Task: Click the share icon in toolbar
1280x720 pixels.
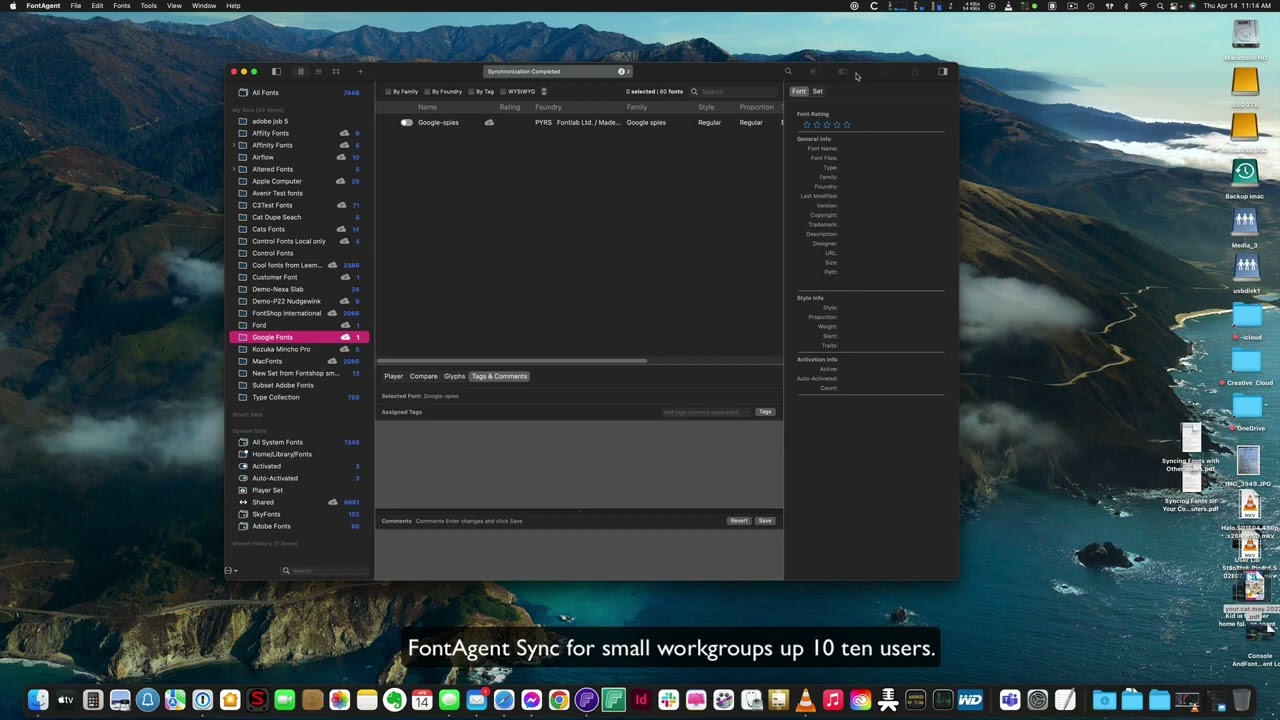Action: click(914, 71)
